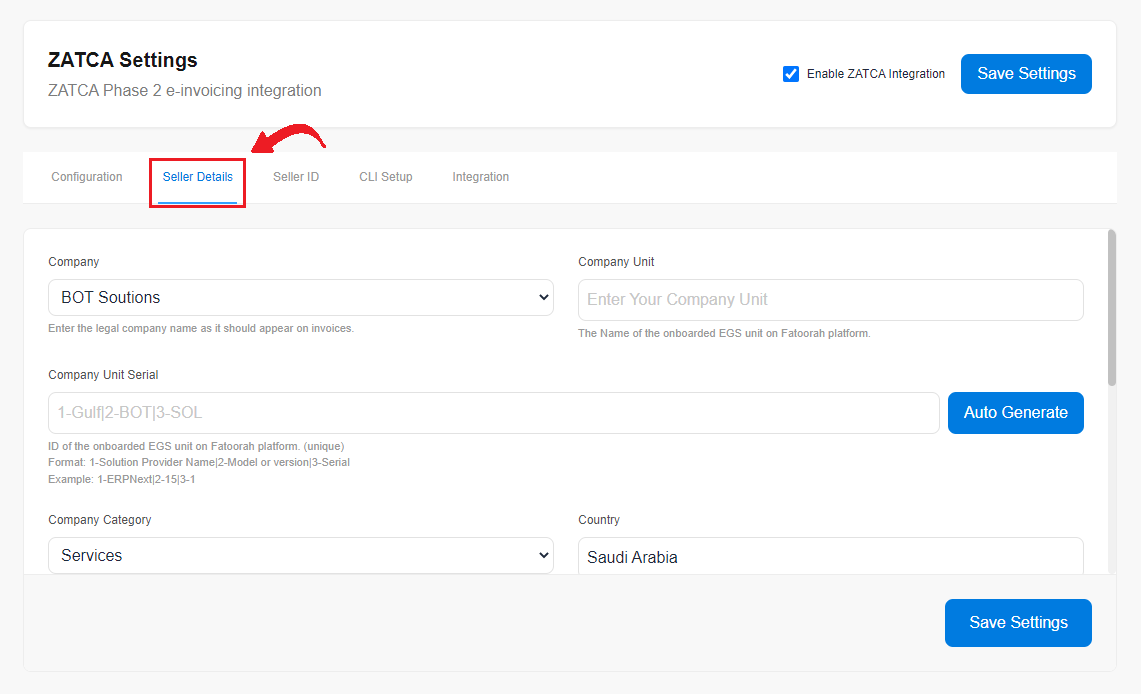Click Save Settings in the header card
The height and width of the screenshot is (694, 1141).
tap(1026, 74)
